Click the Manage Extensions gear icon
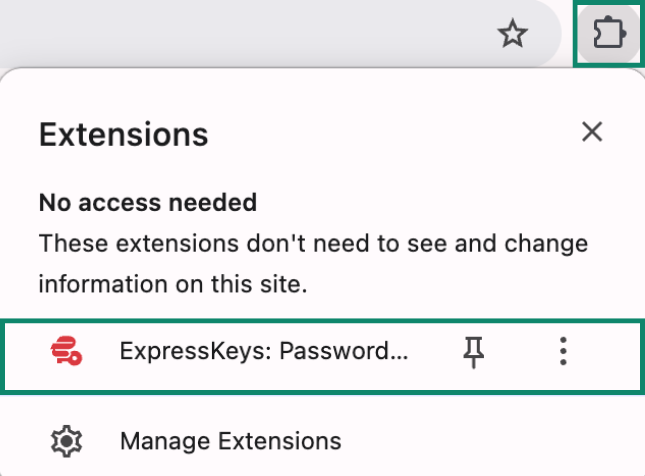645x476 pixels. (x=67, y=440)
